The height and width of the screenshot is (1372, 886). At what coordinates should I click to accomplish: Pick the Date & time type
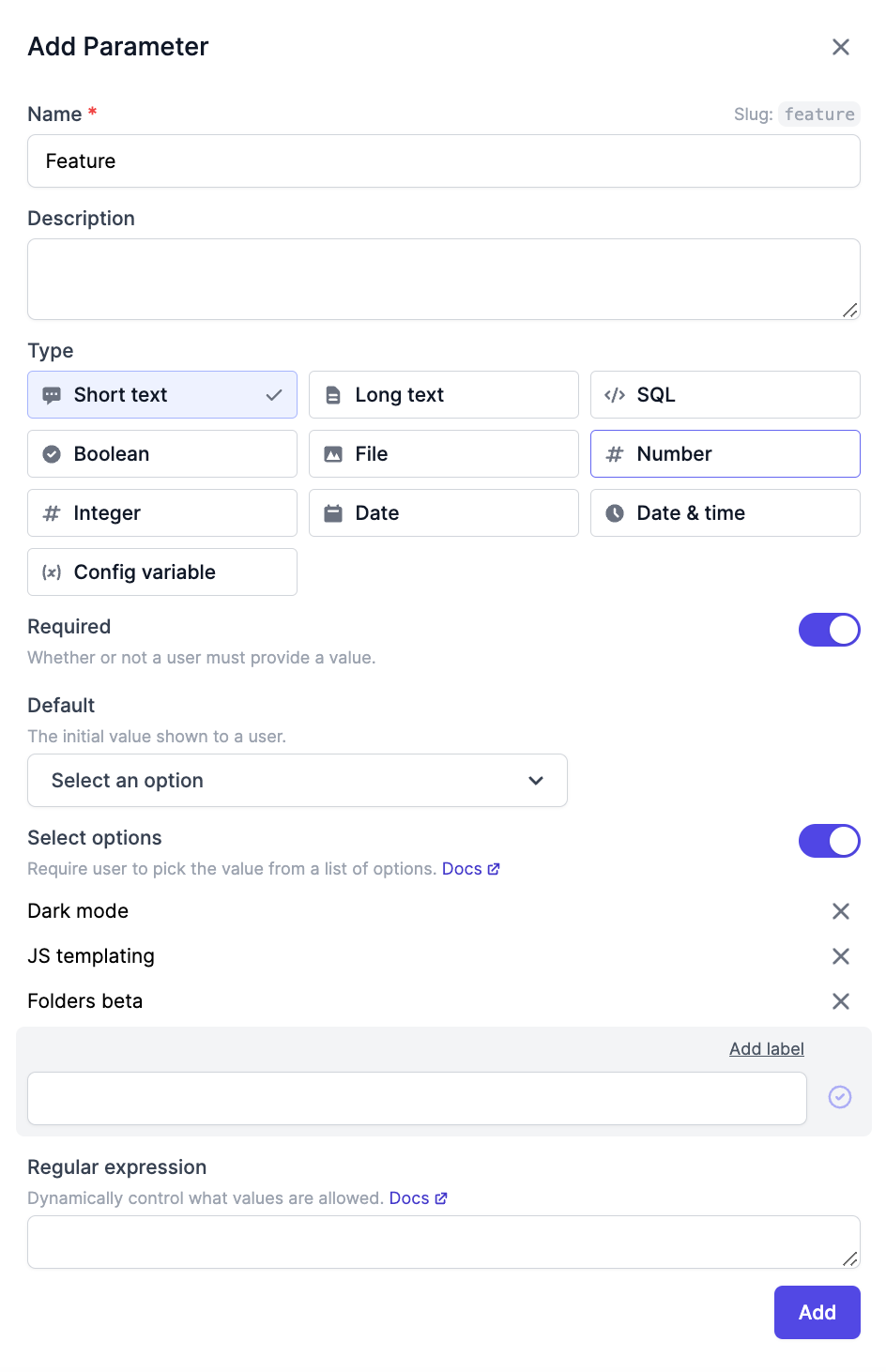click(x=726, y=513)
